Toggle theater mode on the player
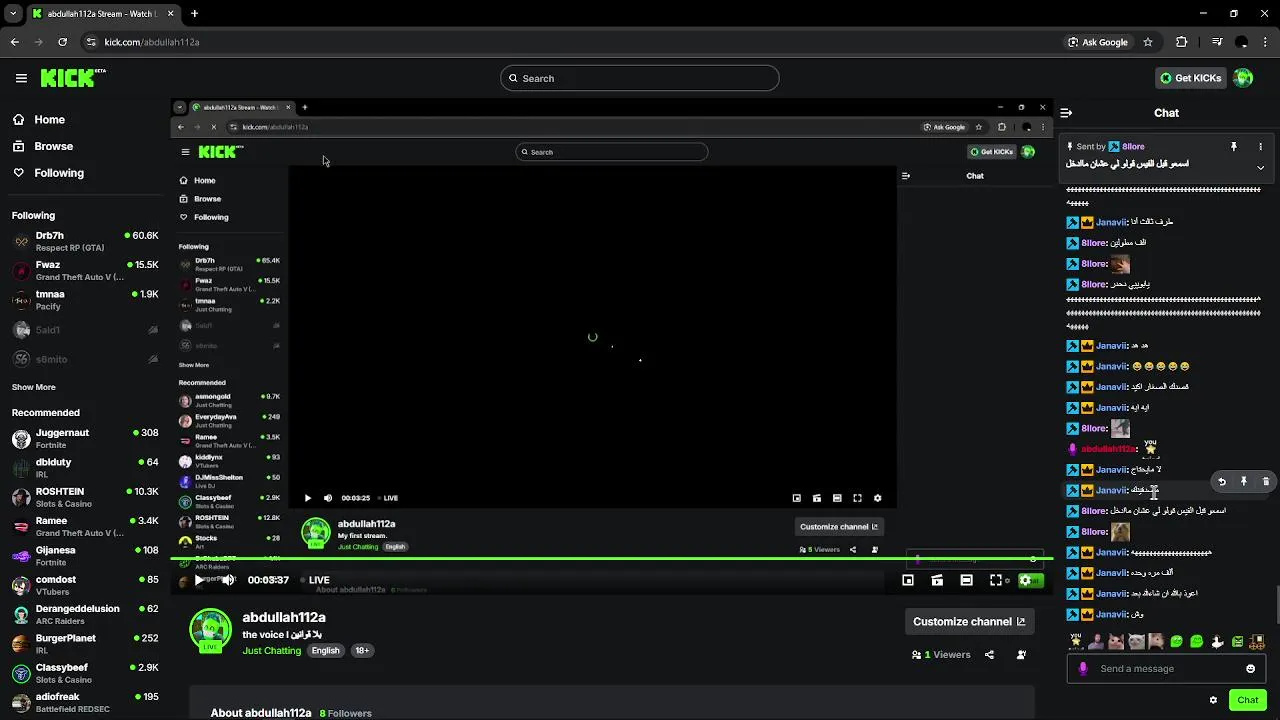The height and width of the screenshot is (720, 1280). tap(966, 580)
